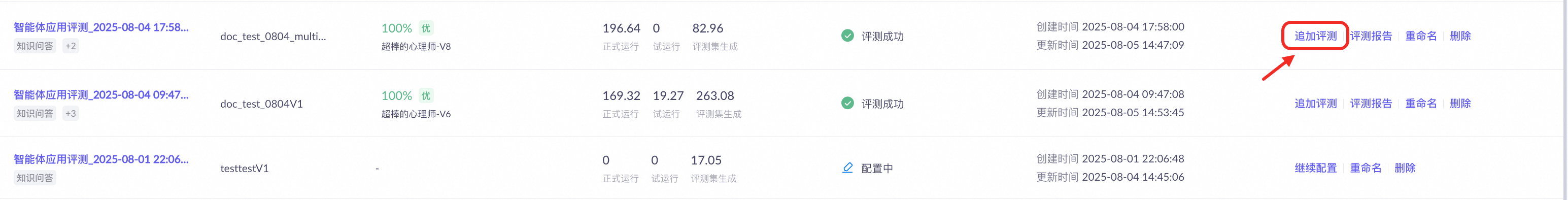Click 重命名 in the testtestV1 row
This screenshot has width=1568, height=200.
click(1366, 168)
